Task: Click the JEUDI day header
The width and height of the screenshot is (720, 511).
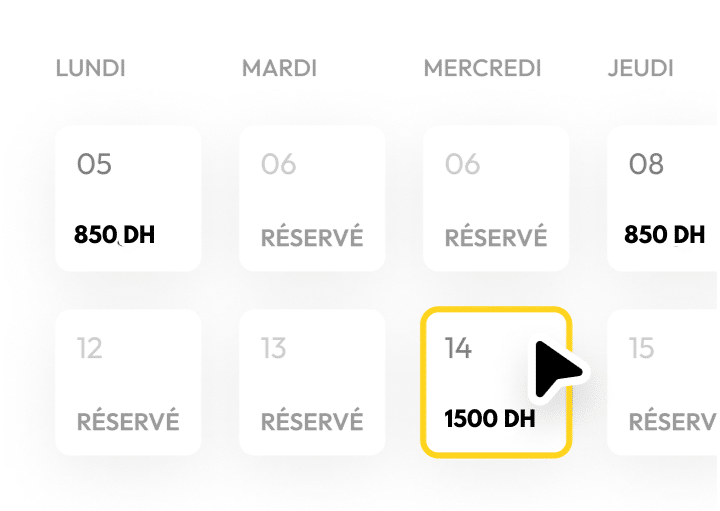Action: coord(640,69)
